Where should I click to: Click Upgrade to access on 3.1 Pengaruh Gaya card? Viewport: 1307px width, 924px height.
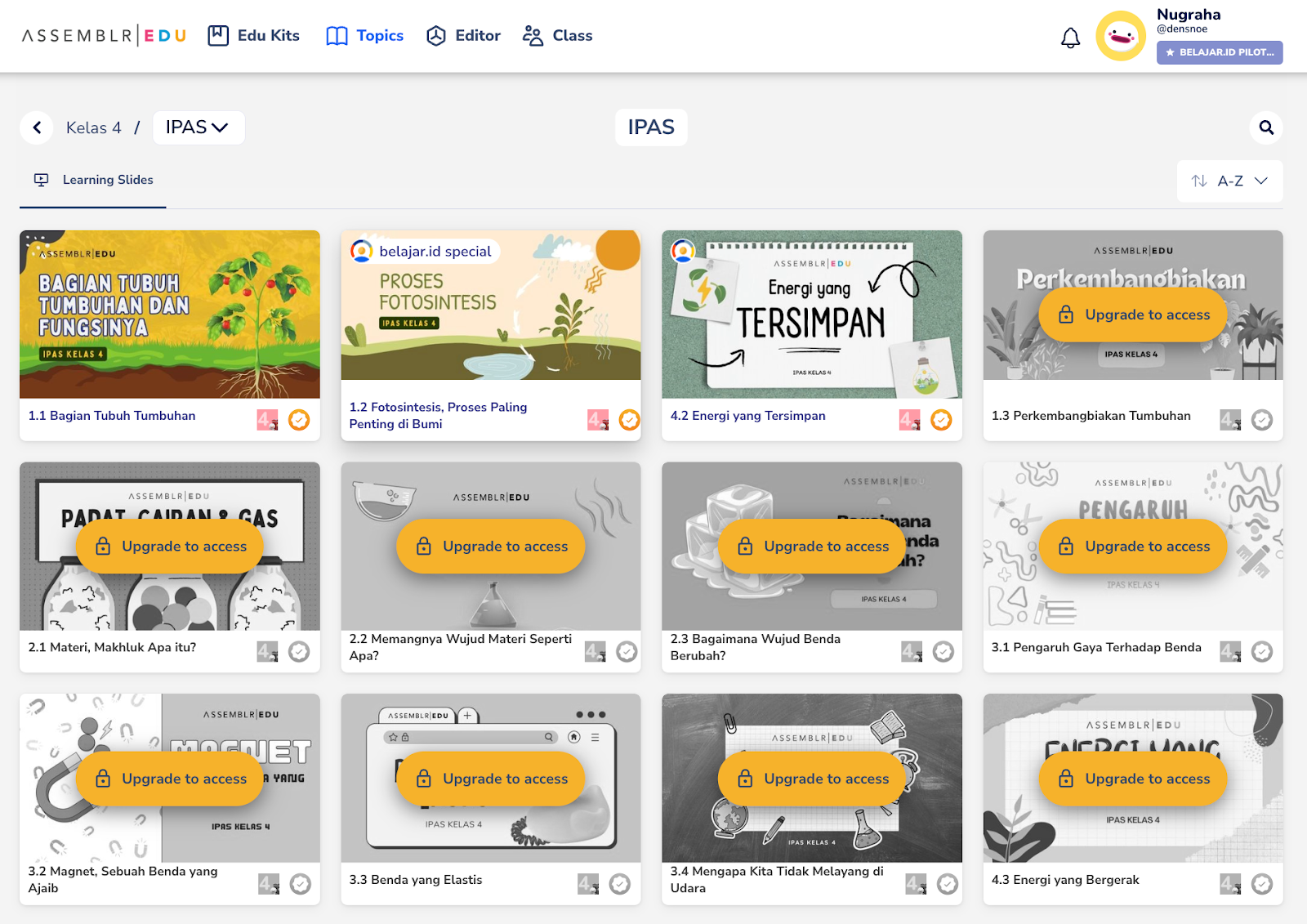(1133, 547)
